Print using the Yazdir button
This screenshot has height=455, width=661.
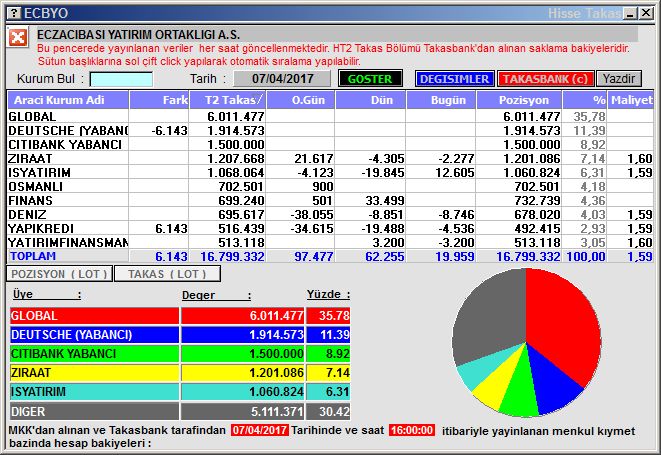point(619,79)
